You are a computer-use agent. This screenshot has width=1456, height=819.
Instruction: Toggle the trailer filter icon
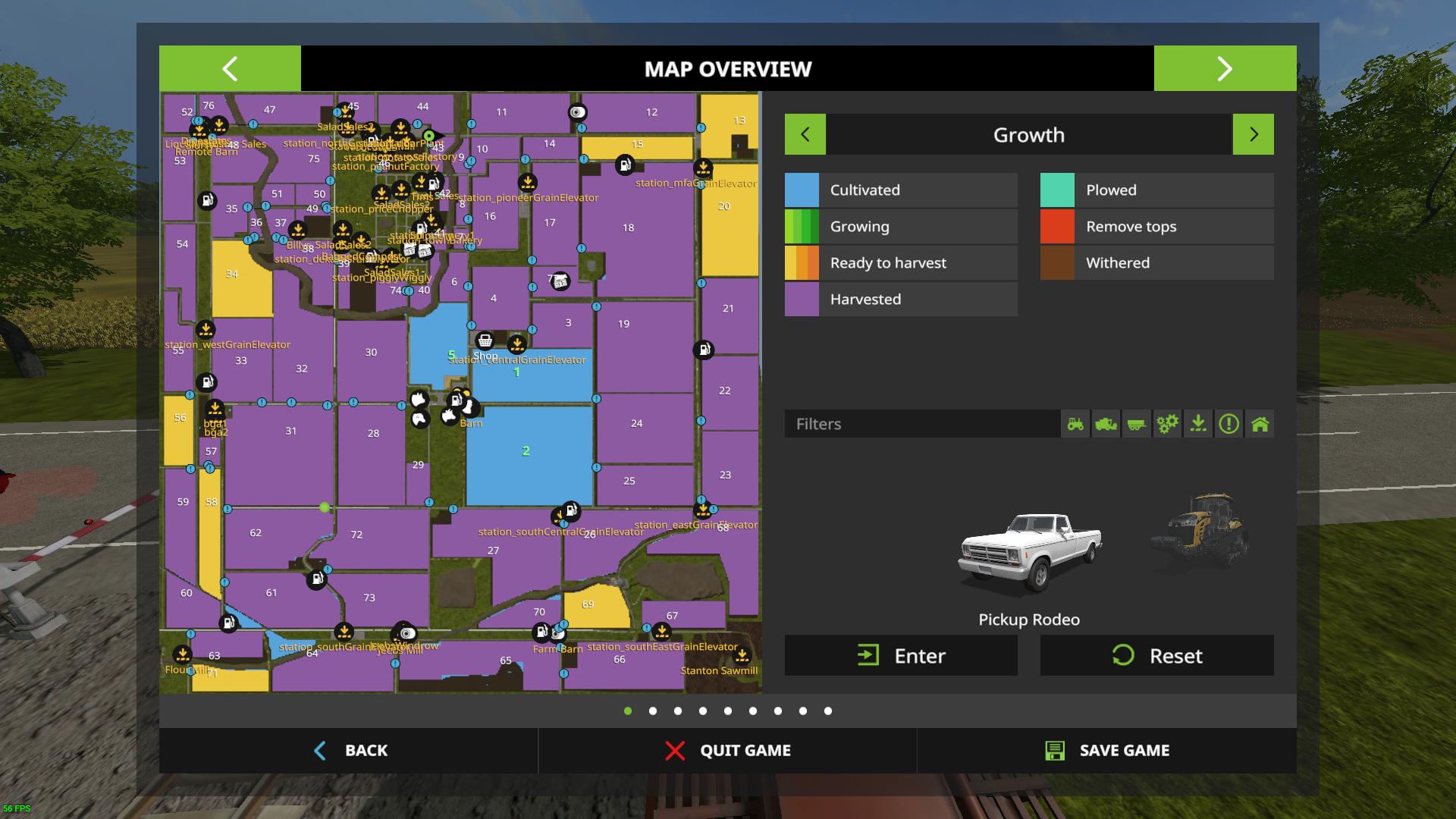(1137, 424)
